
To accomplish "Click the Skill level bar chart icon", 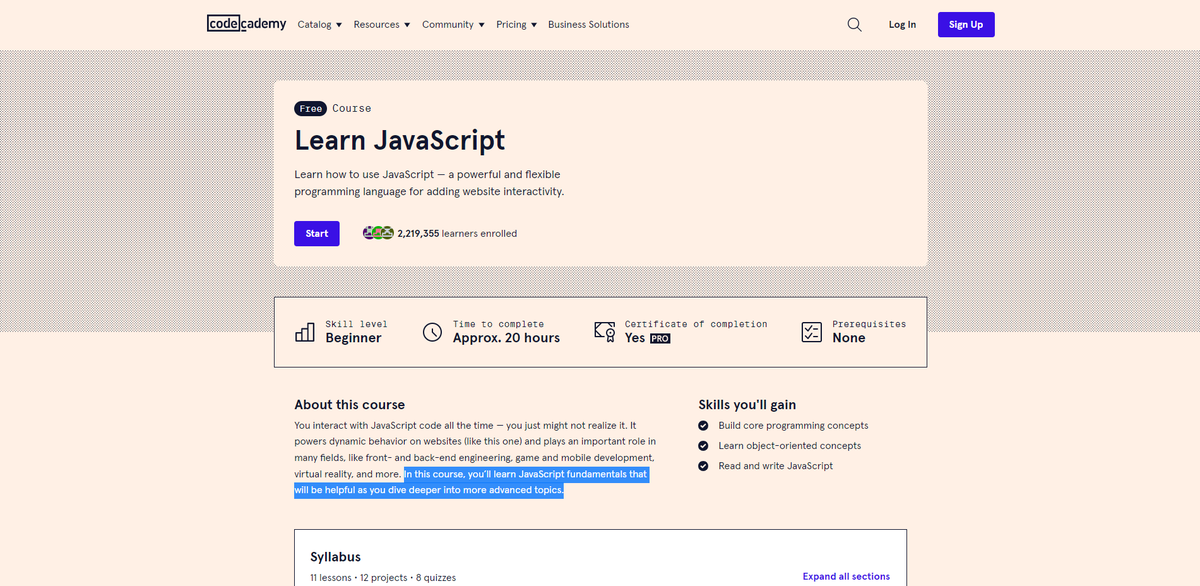I will 305,331.
